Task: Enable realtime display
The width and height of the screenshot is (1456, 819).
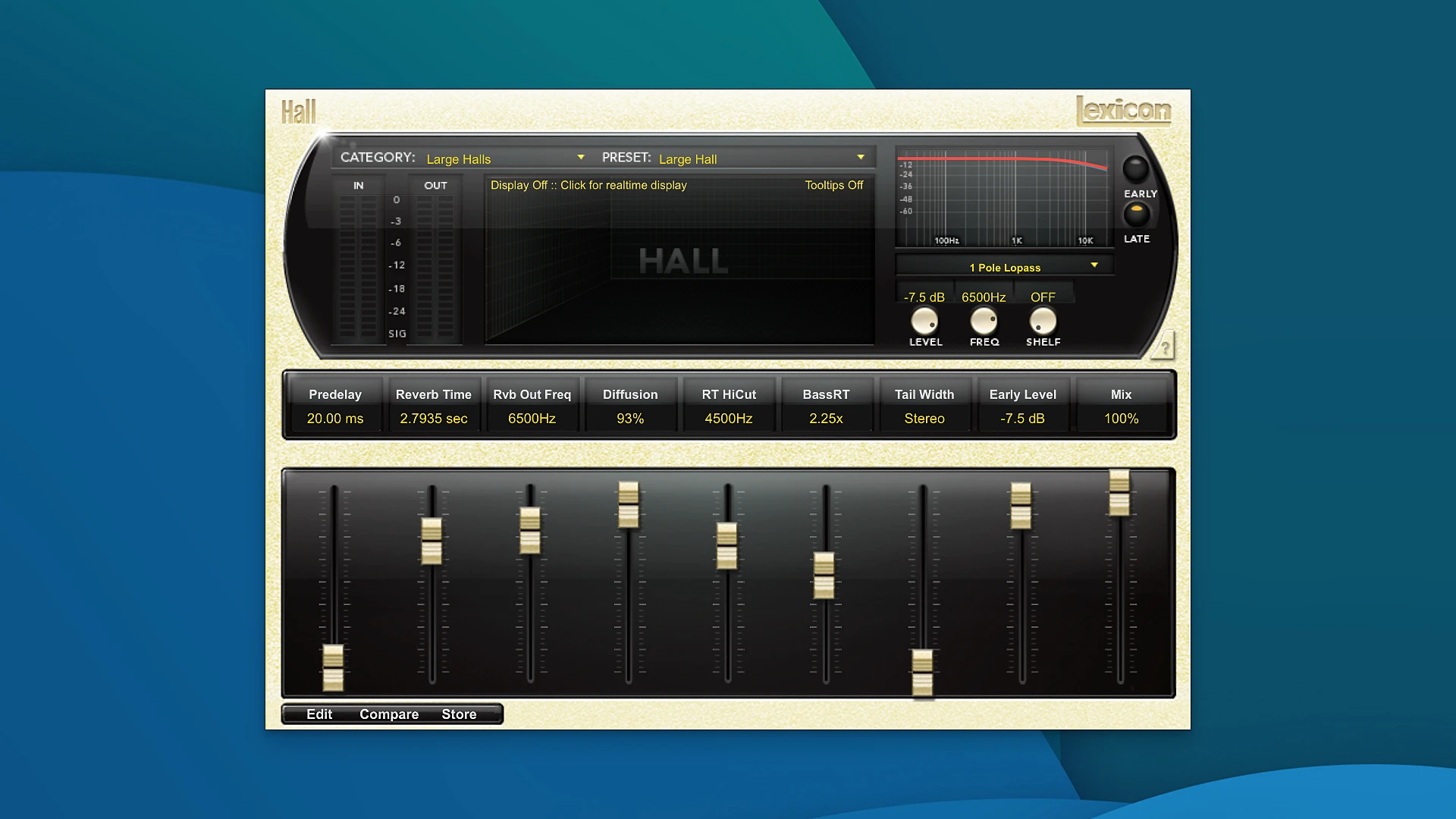Action: tap(589, 185)
